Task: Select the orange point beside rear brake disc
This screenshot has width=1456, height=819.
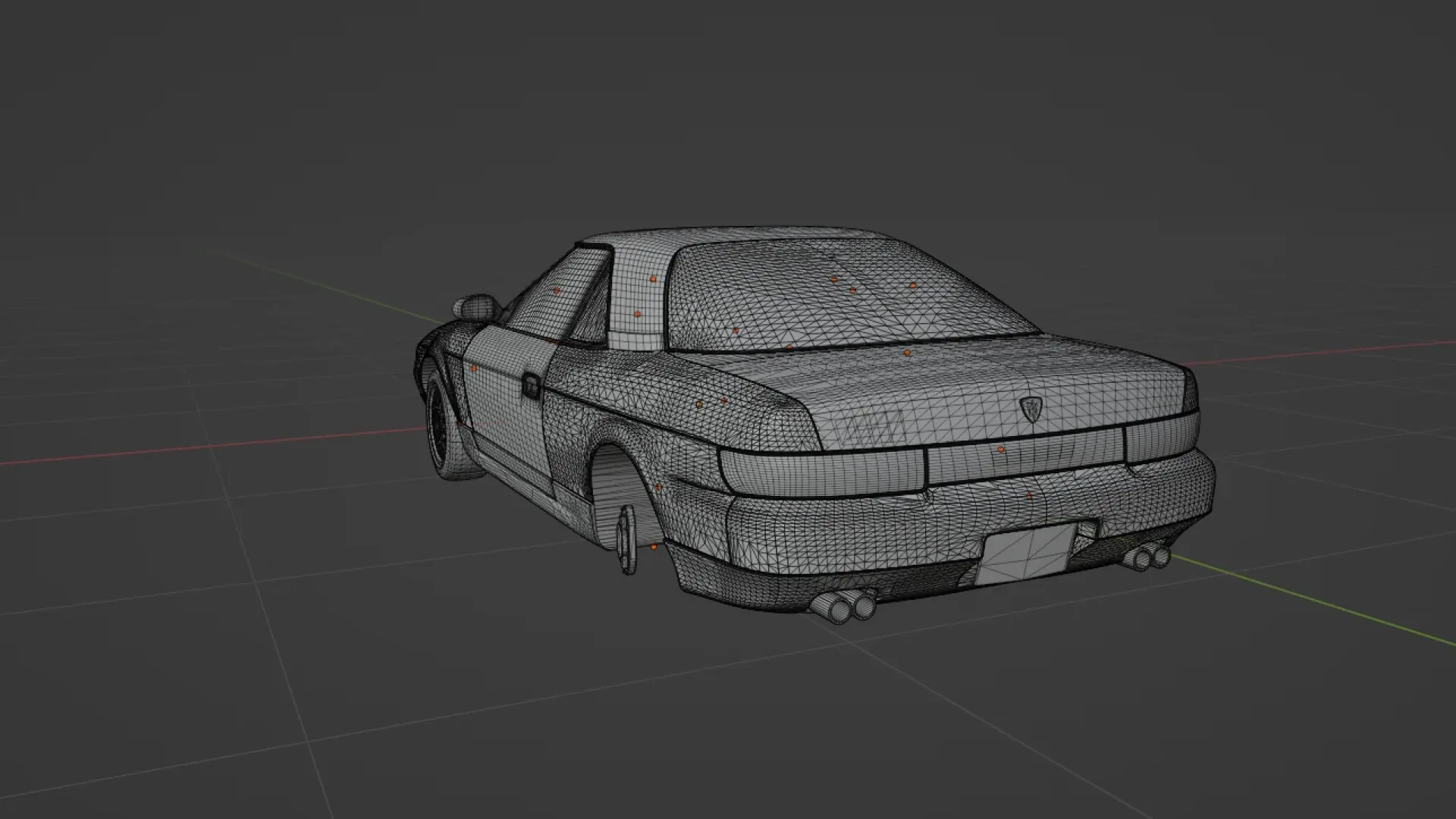Action: pyautogui.click(x=654, y=546)
